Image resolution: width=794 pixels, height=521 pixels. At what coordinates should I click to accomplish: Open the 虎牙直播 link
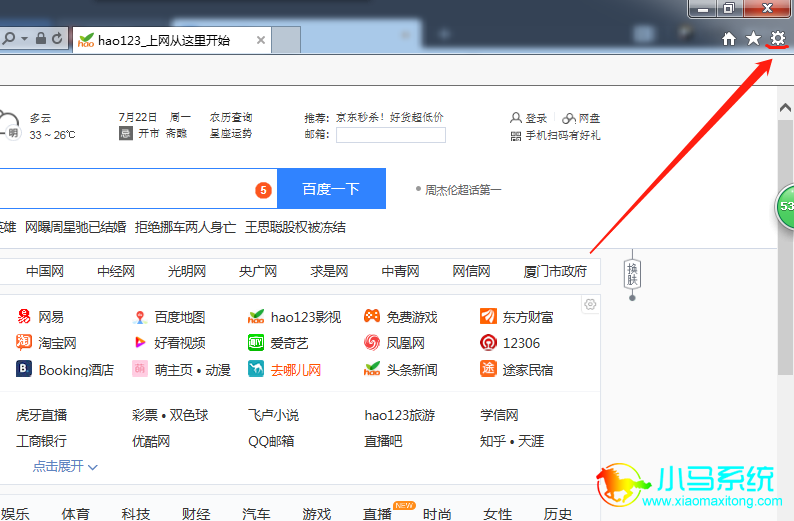(x=42, y=415)
